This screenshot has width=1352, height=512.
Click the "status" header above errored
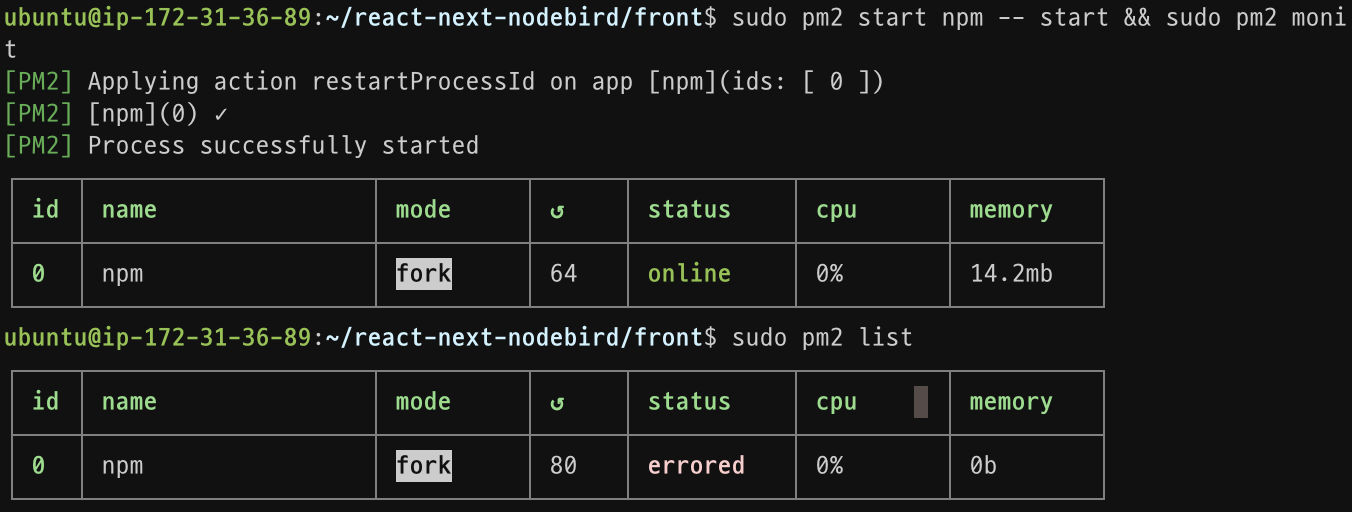point(689,402)
